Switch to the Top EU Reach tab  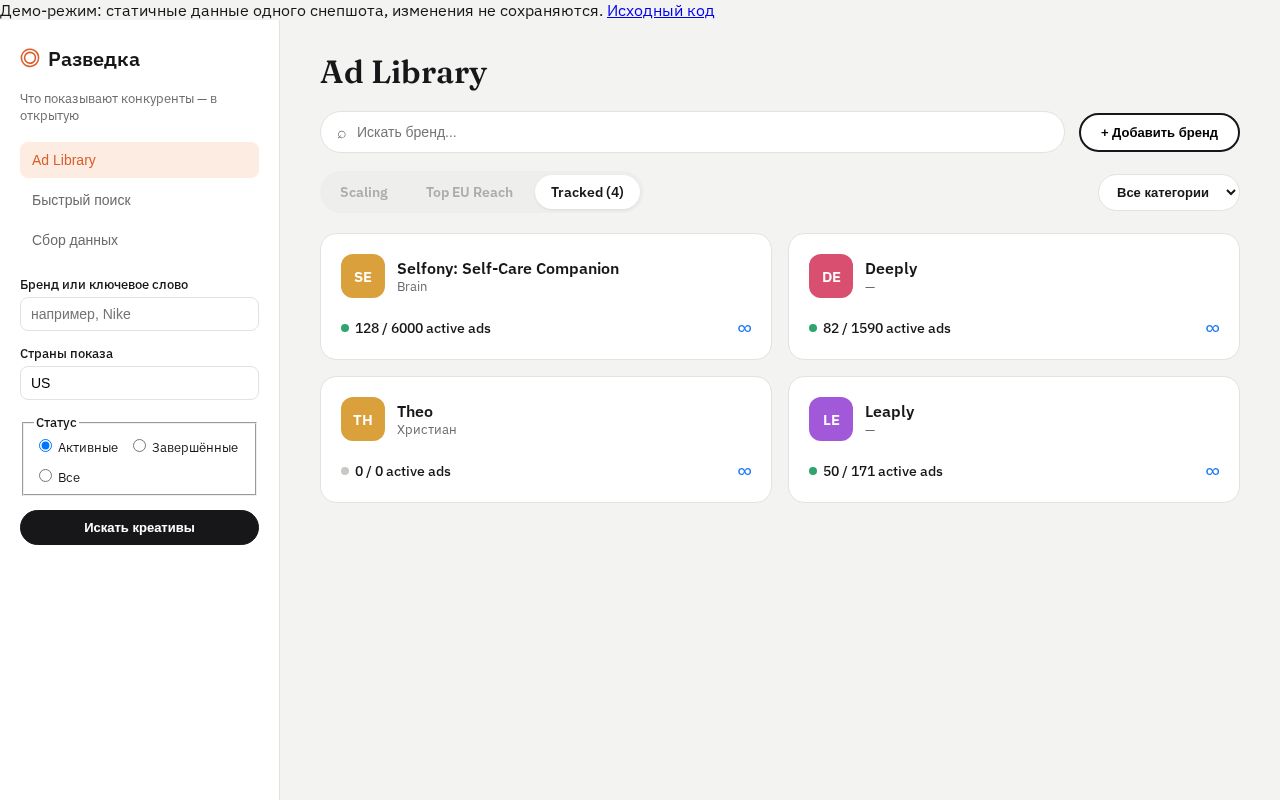(x=469, y=192)
